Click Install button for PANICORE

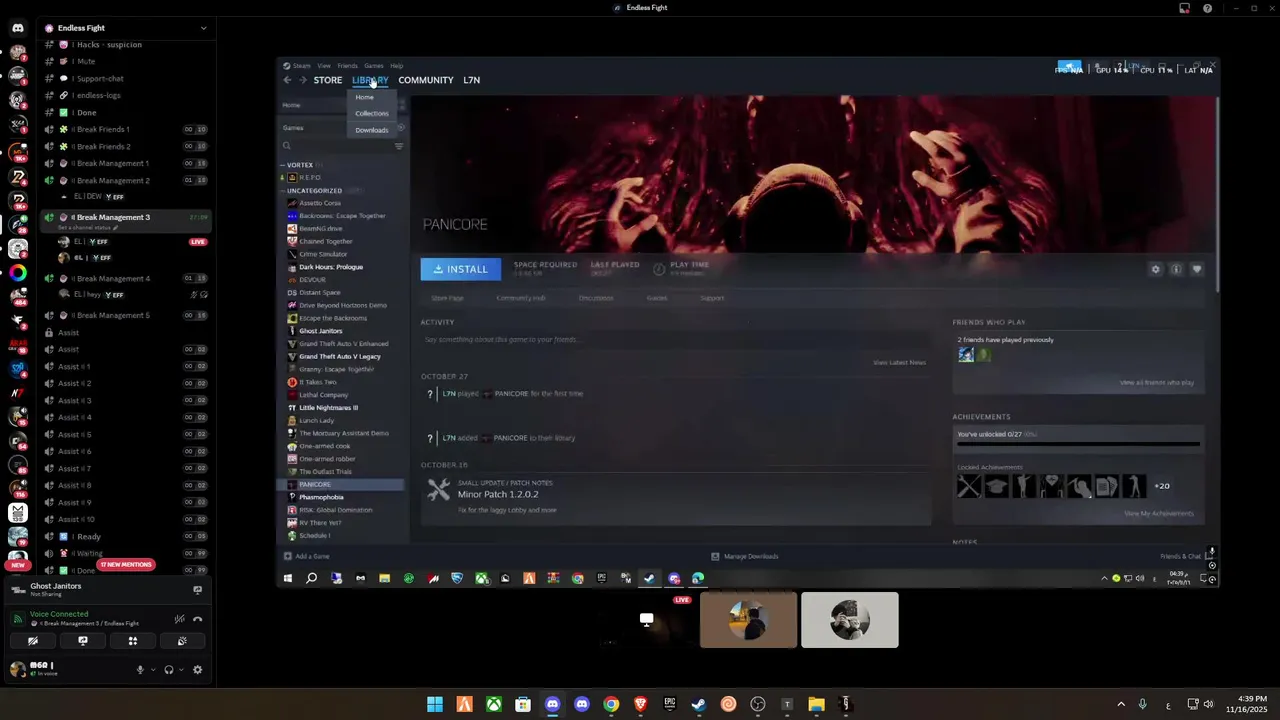click(x=461, y=269)
